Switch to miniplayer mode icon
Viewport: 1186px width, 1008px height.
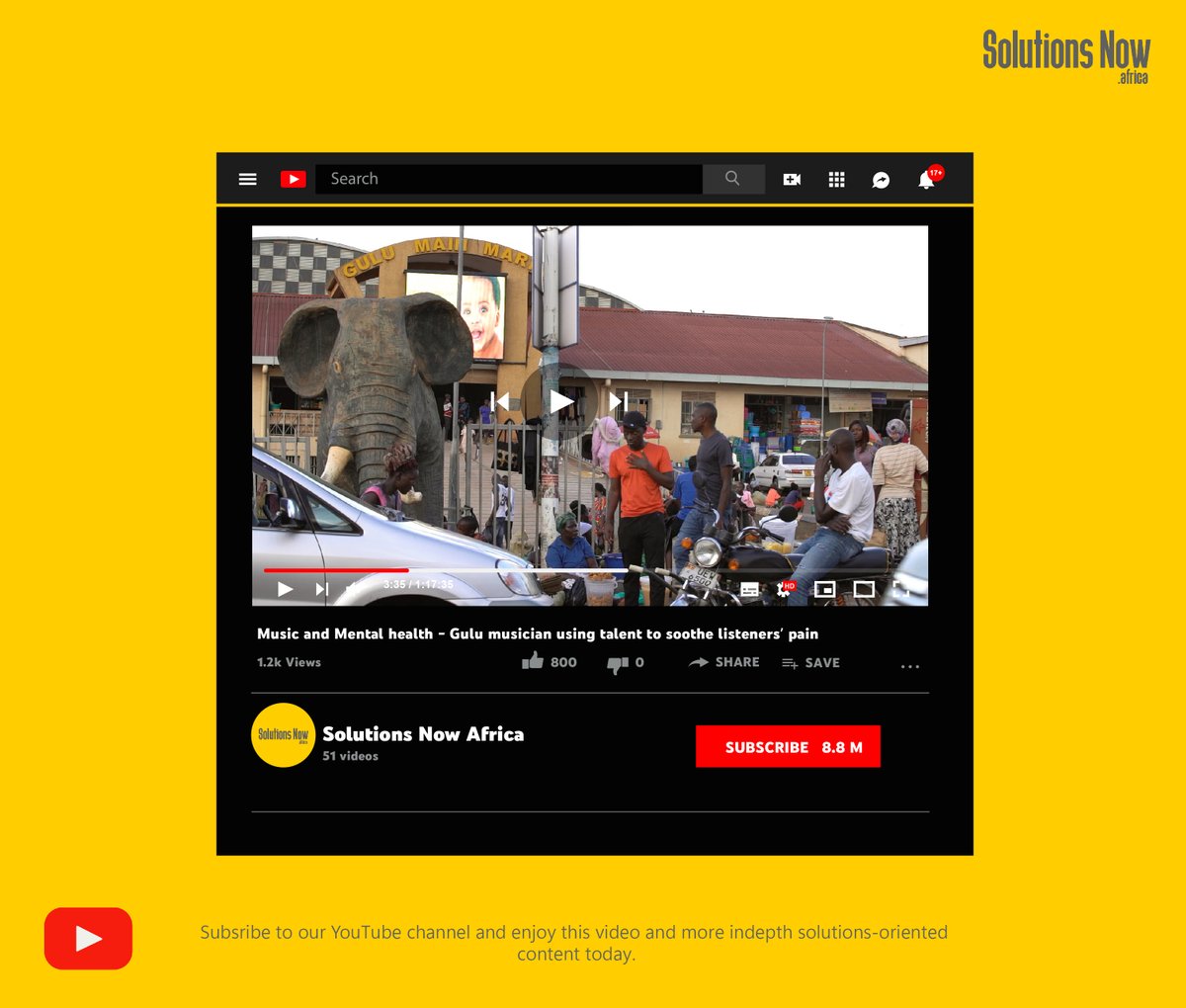pyautogui.click(x=824, y=589)
